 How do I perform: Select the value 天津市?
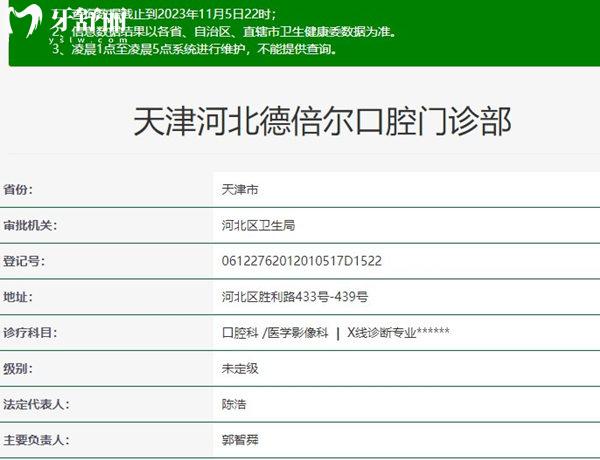[x=240, y=189]
